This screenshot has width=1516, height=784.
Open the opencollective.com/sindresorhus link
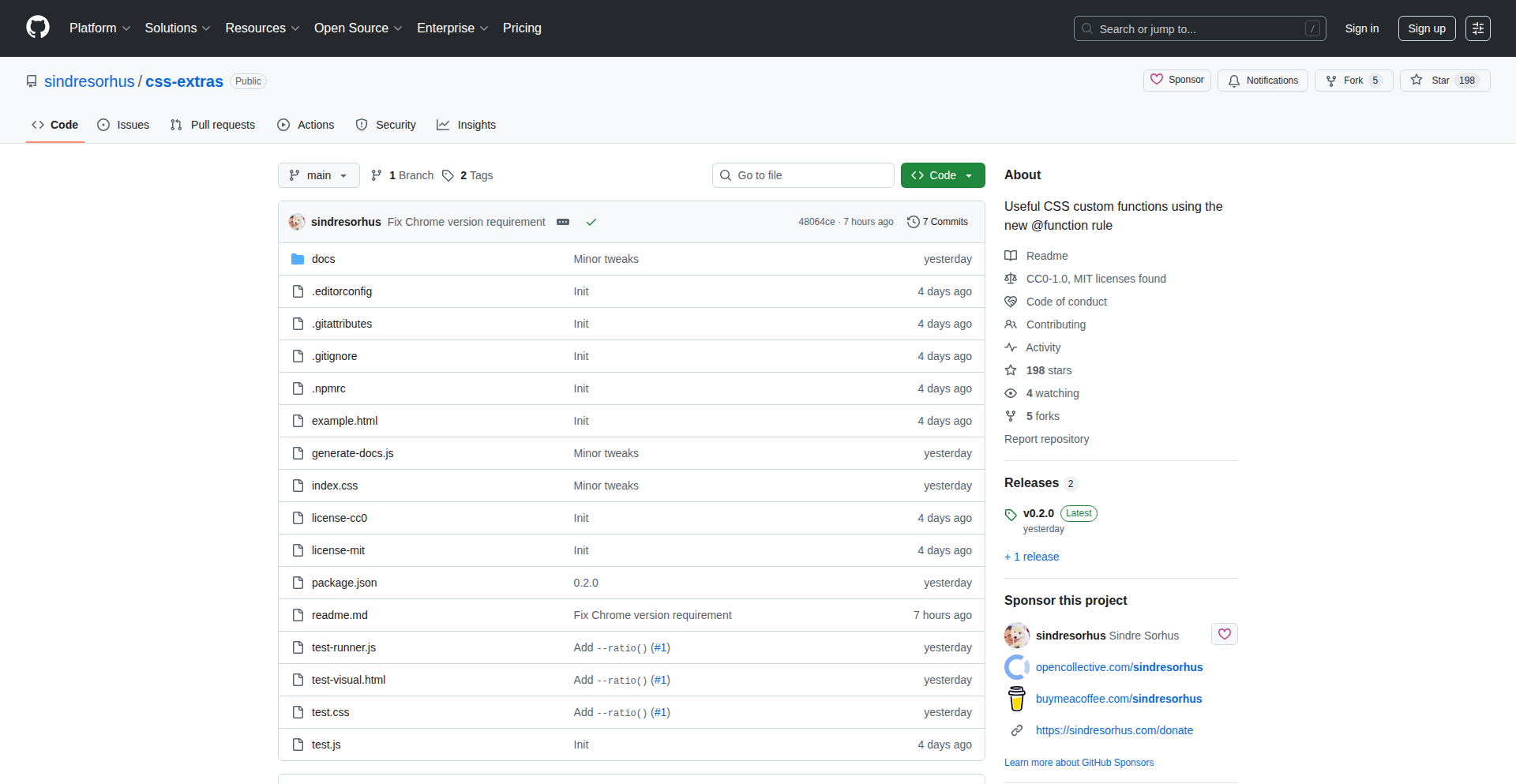pyautogui.click(x=1119, y=667)
